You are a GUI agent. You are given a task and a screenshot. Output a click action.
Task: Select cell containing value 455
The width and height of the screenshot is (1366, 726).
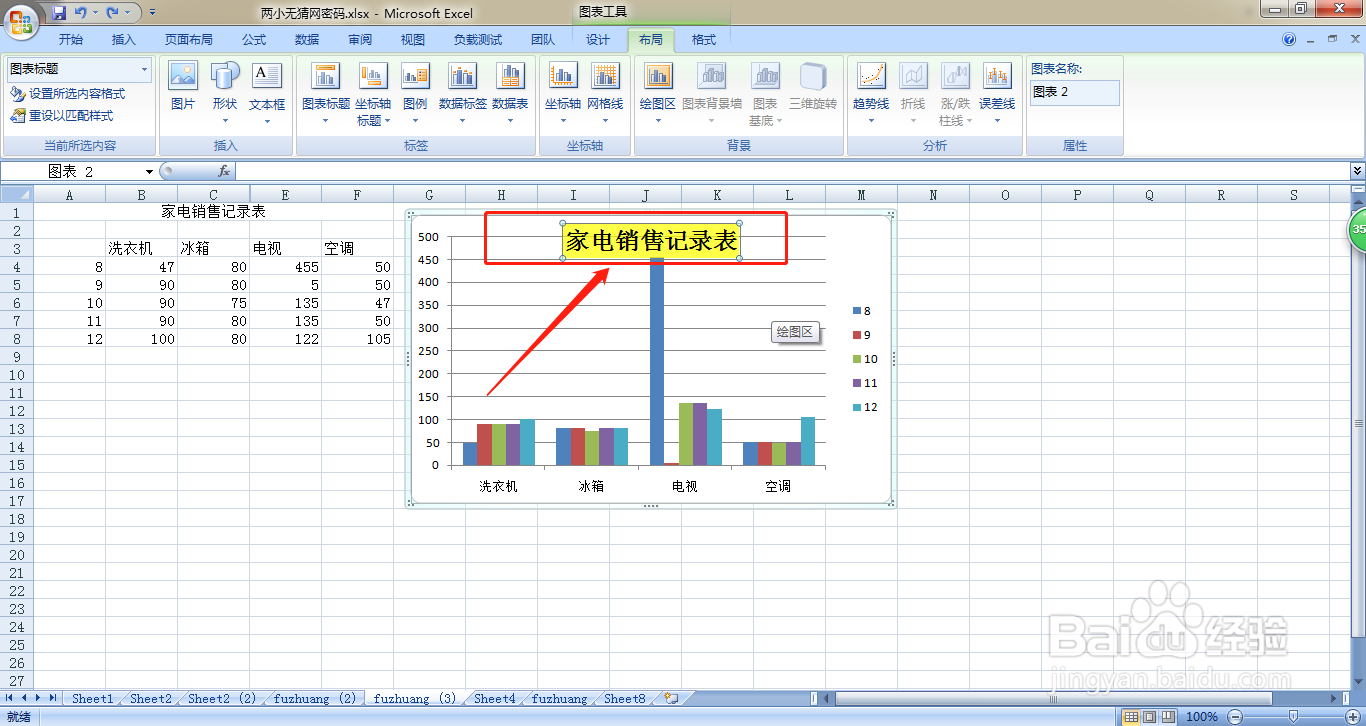285,267
